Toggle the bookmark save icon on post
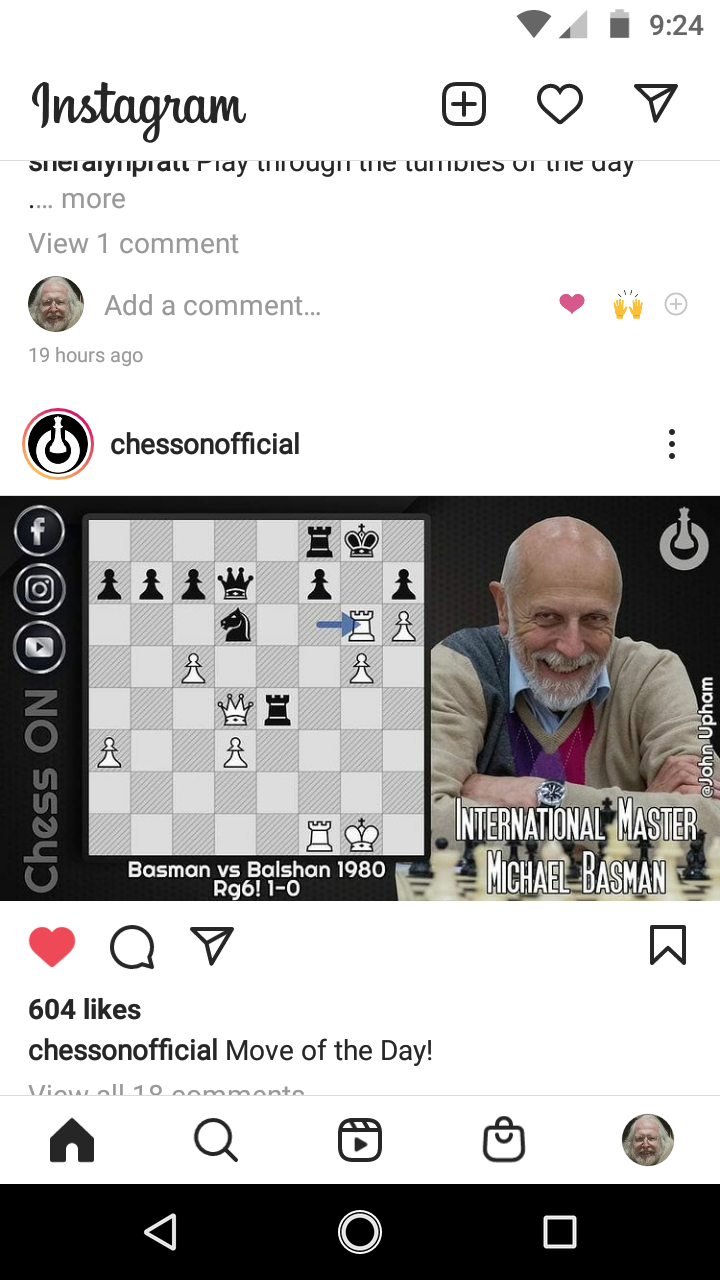The image size is (720, 1280). pos(668,945)
